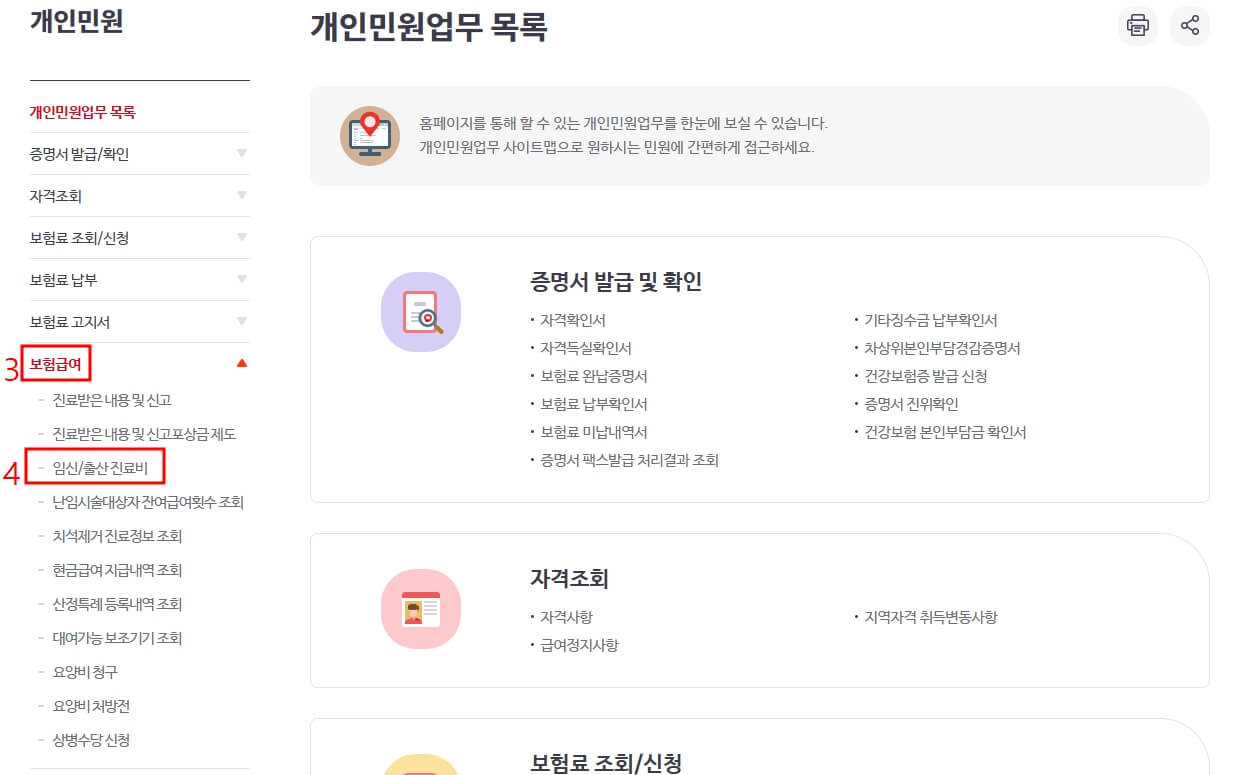The width and height of the screenshot is (1245, 775).
Task: Select 보험급여 sidebar menu
Action: click(x=56, y=364)
